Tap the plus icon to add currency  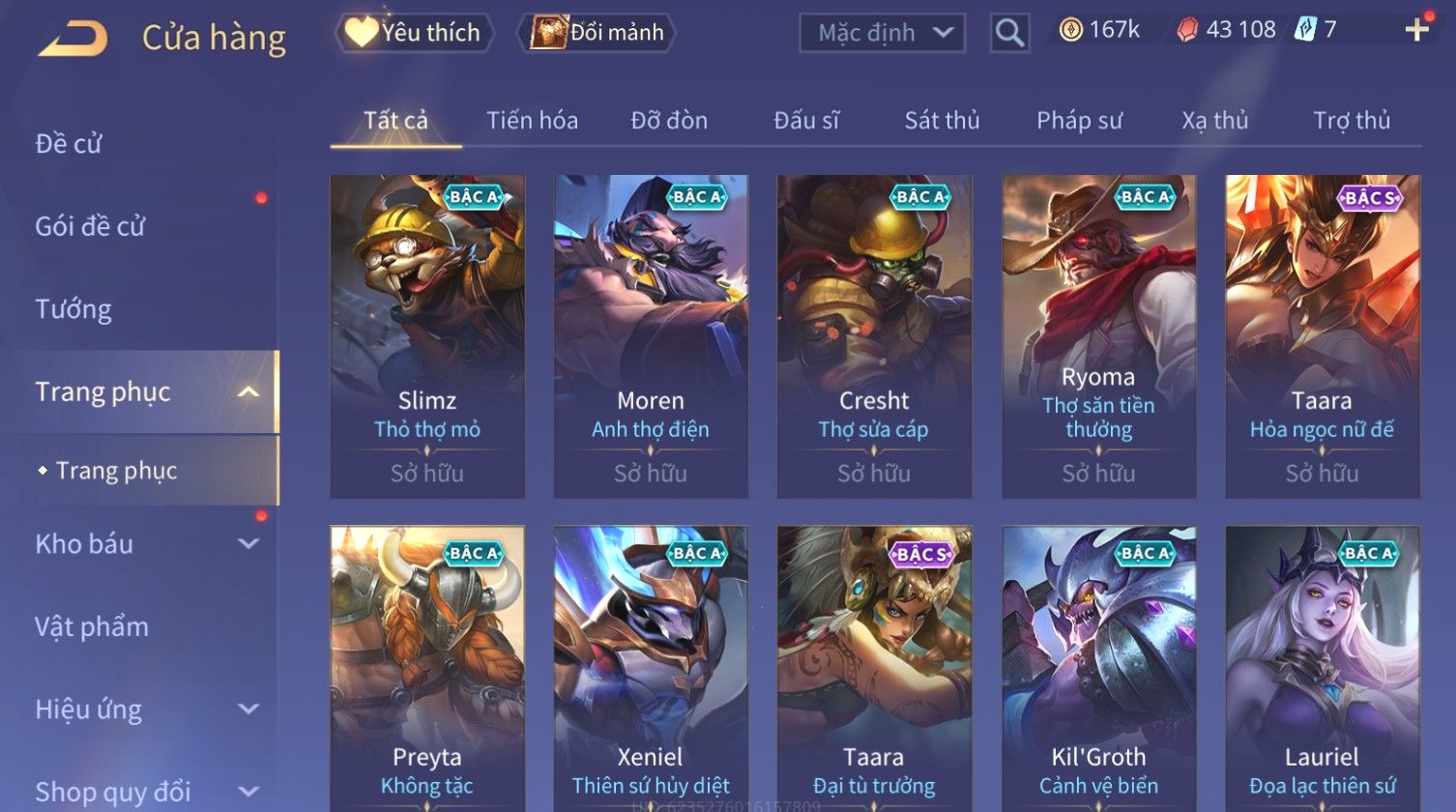1416,31
